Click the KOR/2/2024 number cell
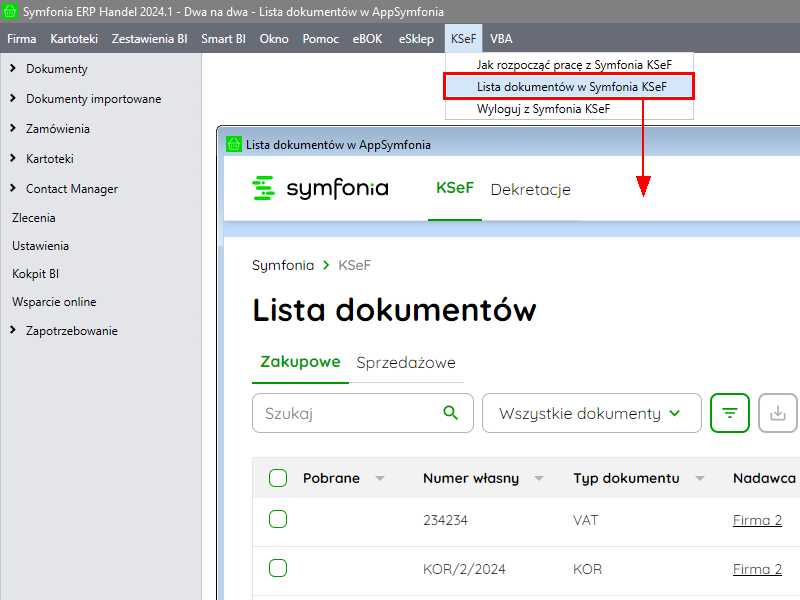The height and width of the screenshot is (600, 800). 464,569
